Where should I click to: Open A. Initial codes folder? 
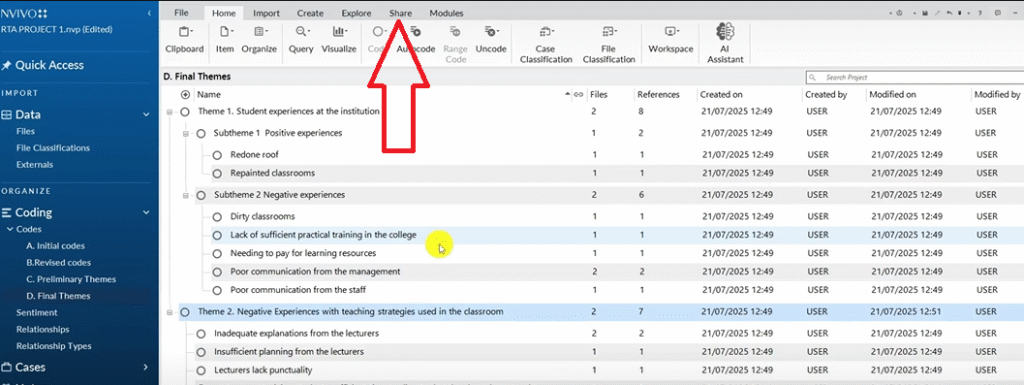click(x=56, y=246)
